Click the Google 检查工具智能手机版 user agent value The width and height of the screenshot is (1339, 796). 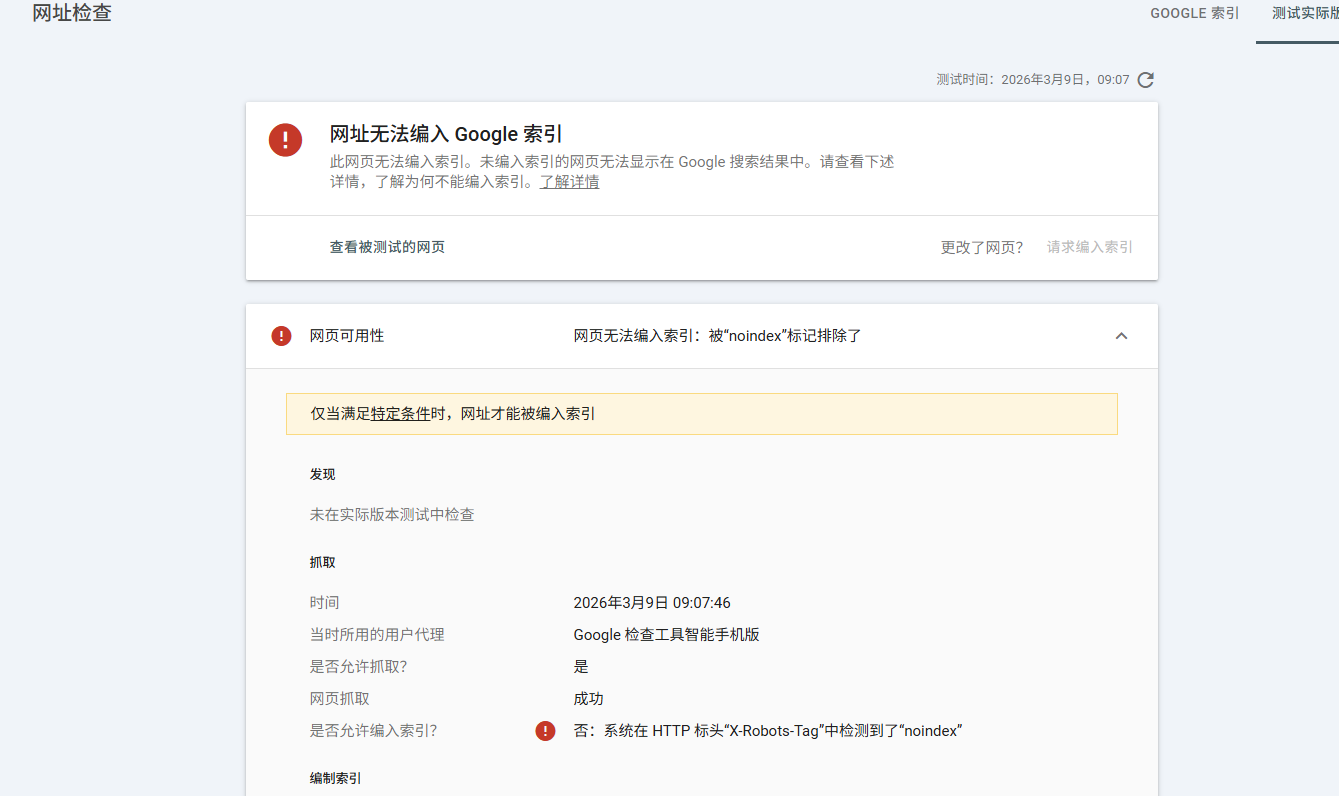[666, 635]
